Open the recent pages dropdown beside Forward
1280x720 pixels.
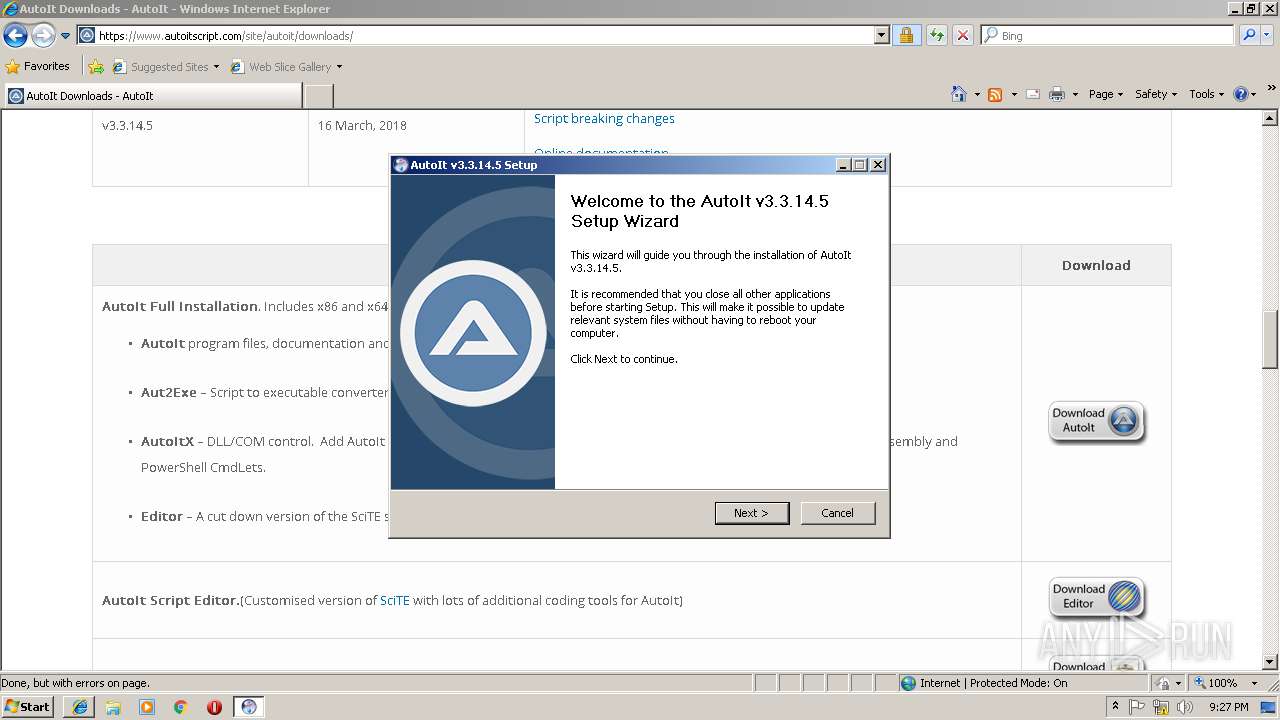coord(65,36)
